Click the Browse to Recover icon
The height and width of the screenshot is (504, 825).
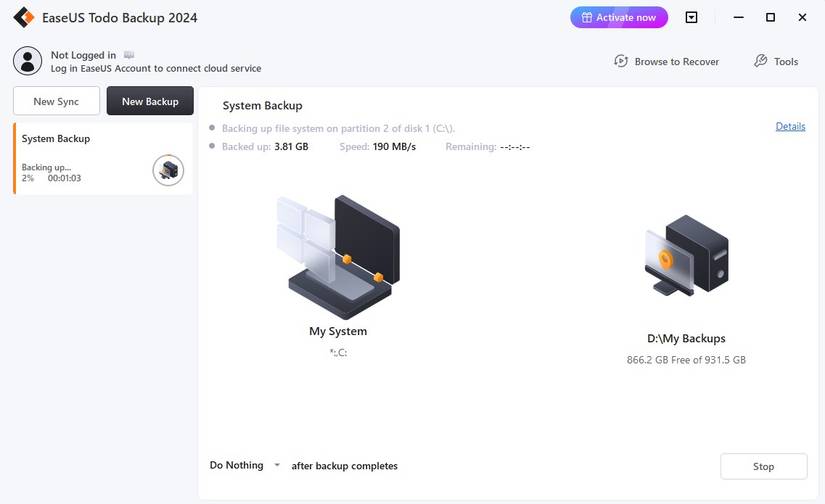(x=621, y=61)
